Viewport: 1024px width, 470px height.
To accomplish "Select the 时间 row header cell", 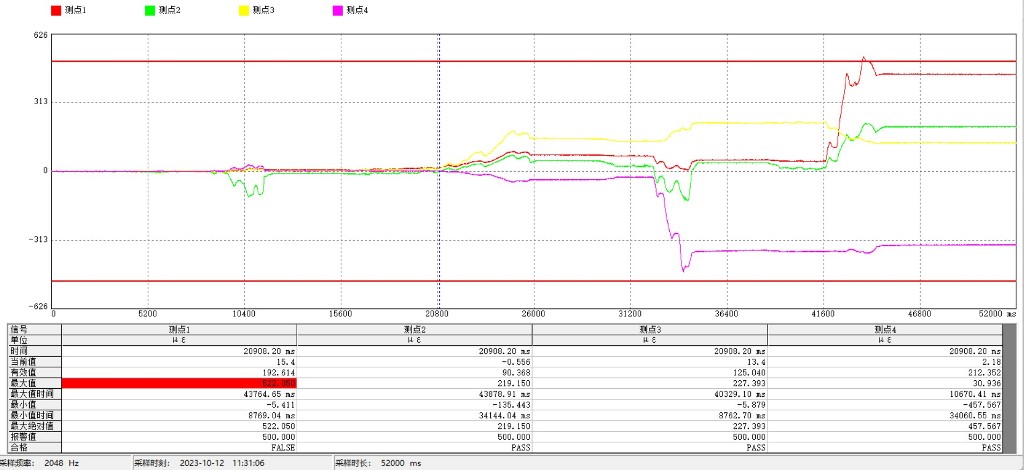I will 34,351.
